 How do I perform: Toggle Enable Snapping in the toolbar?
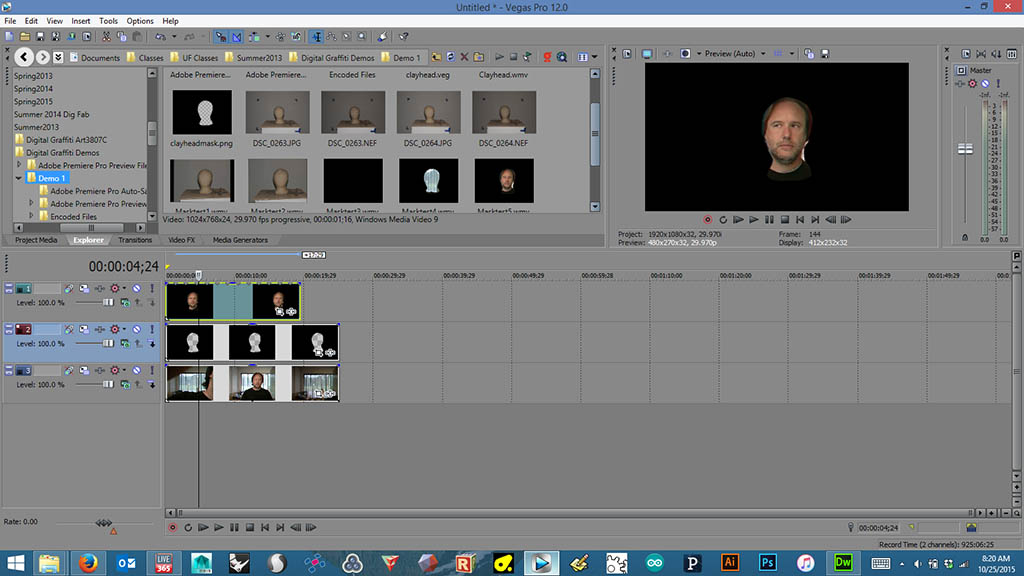coord(221,37)
